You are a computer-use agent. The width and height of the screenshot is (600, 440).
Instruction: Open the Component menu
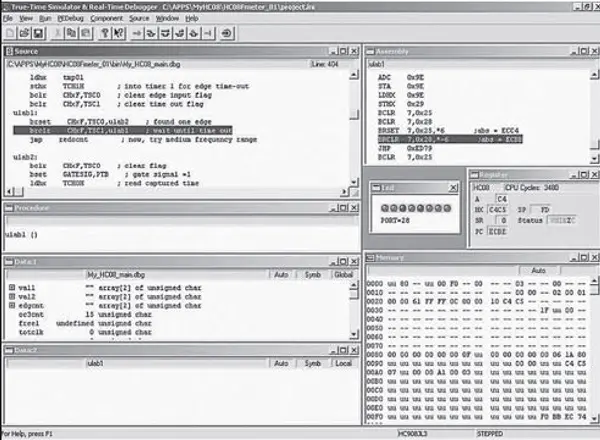[x=106, y=18]
